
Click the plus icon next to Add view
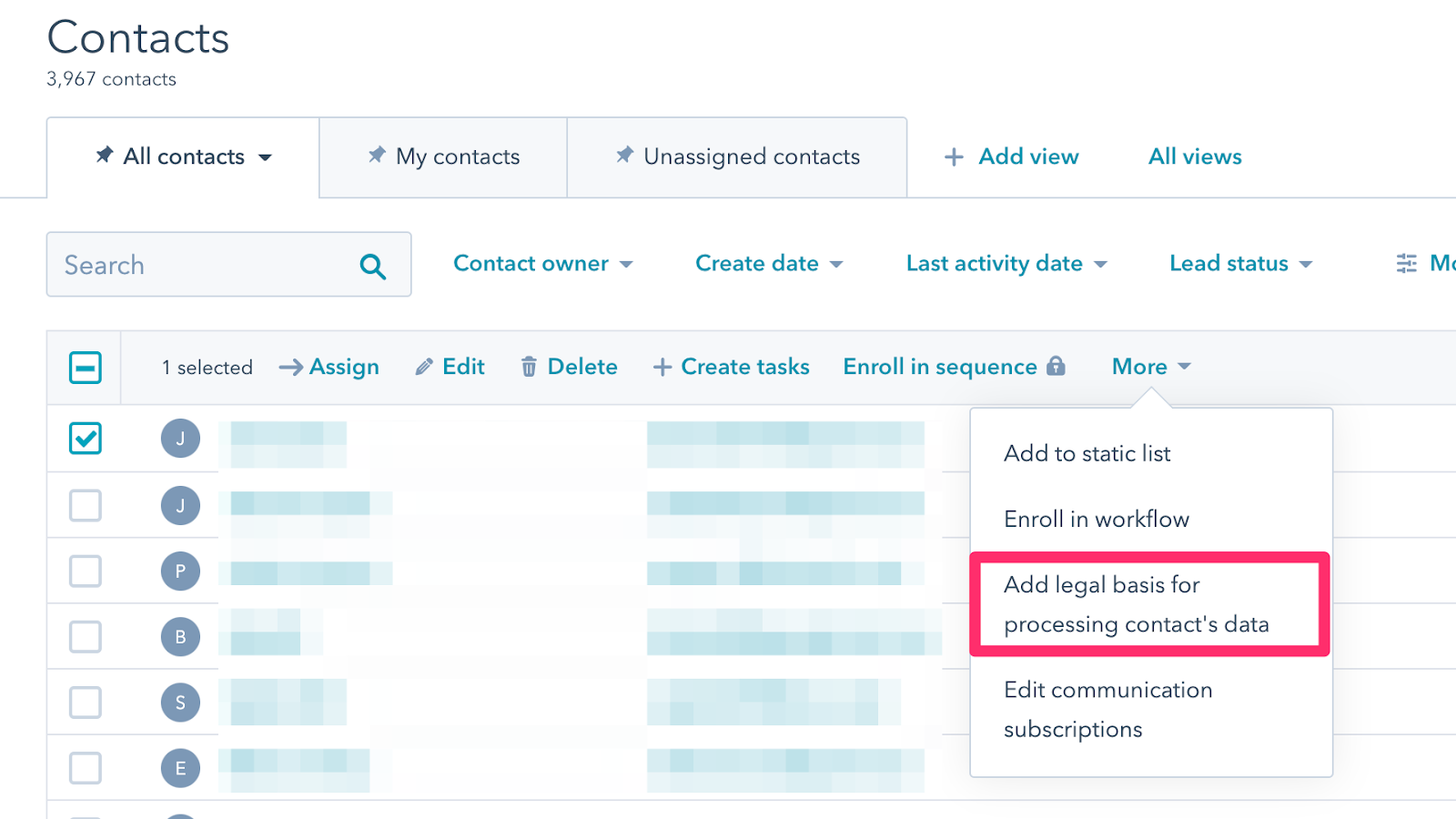point(954,157)
